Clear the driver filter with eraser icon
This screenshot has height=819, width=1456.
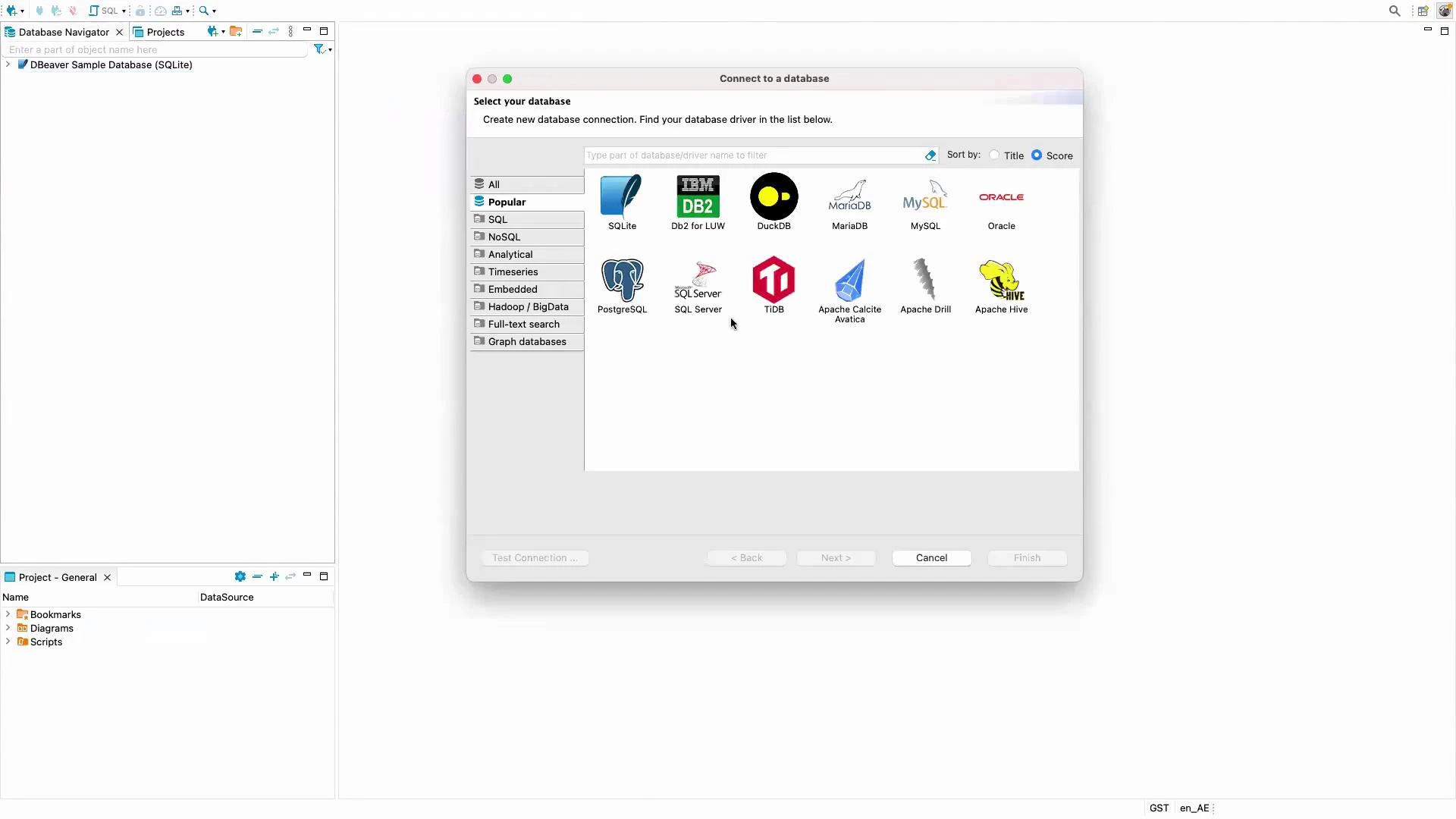[x=930, y=155]
